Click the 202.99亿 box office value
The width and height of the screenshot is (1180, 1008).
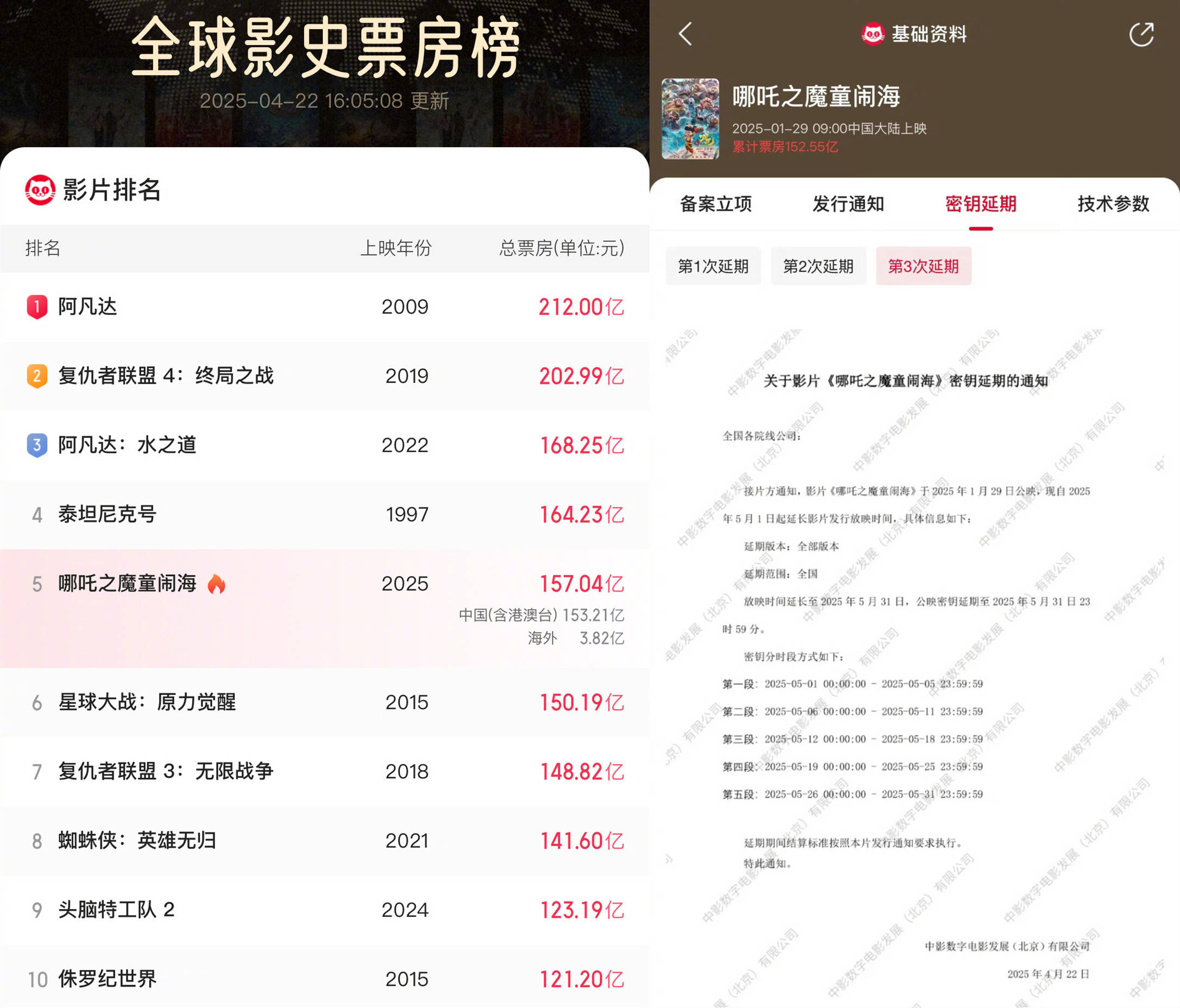(x=581, y=377)
